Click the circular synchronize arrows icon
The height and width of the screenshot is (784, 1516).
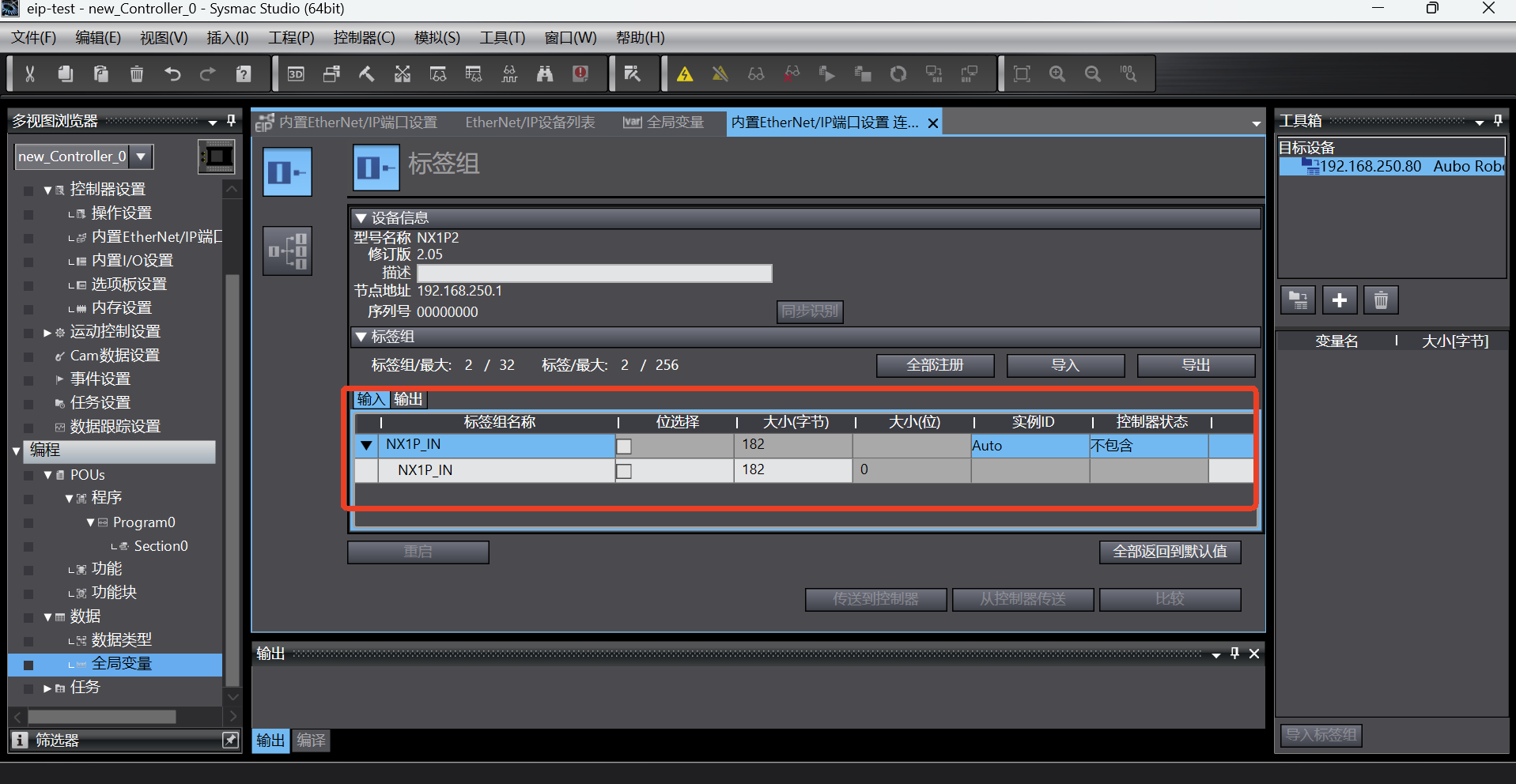point(898,74)
